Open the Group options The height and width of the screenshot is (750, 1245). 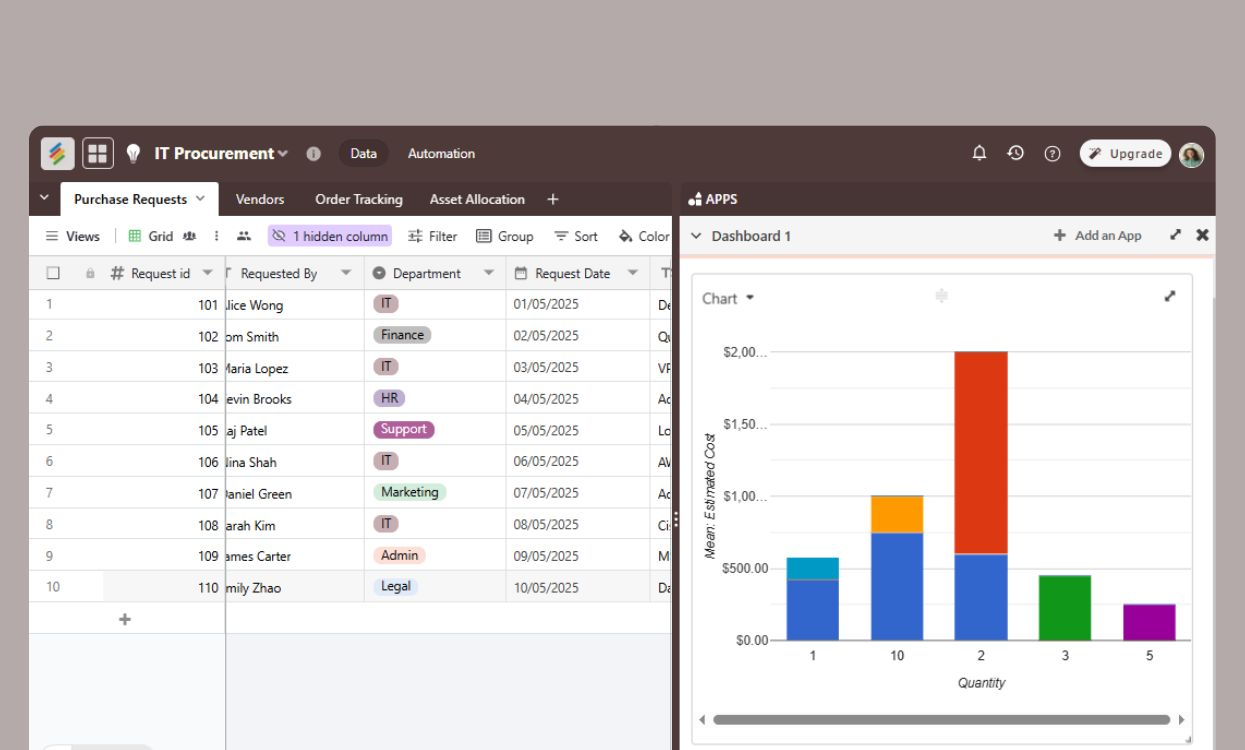coord(504,236)
